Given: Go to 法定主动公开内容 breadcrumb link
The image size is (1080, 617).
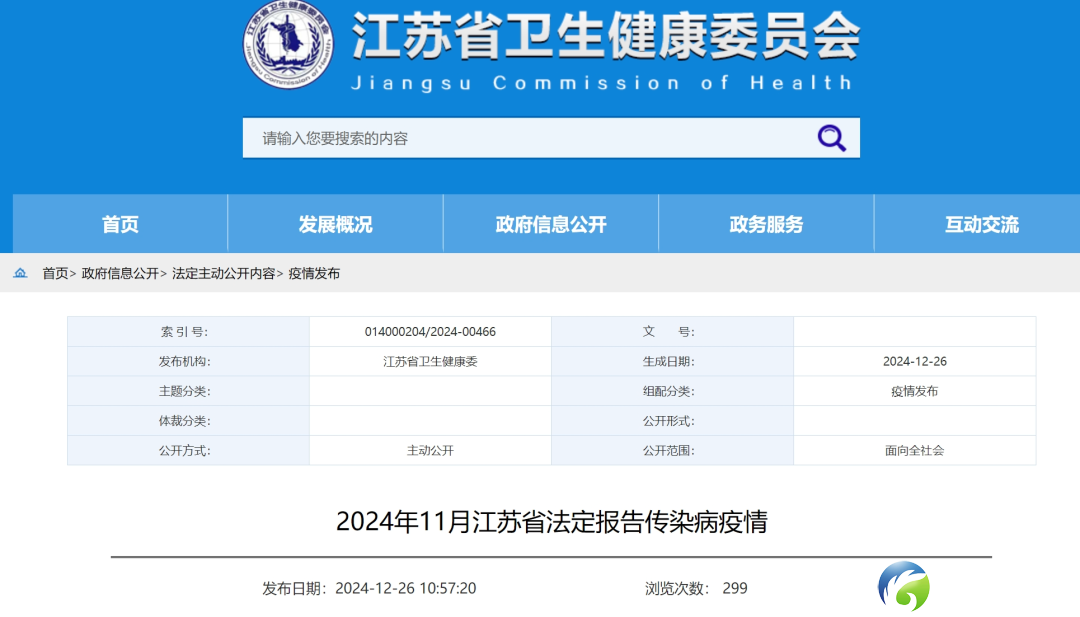Looking at the screenshot, I should coord(223,273).
